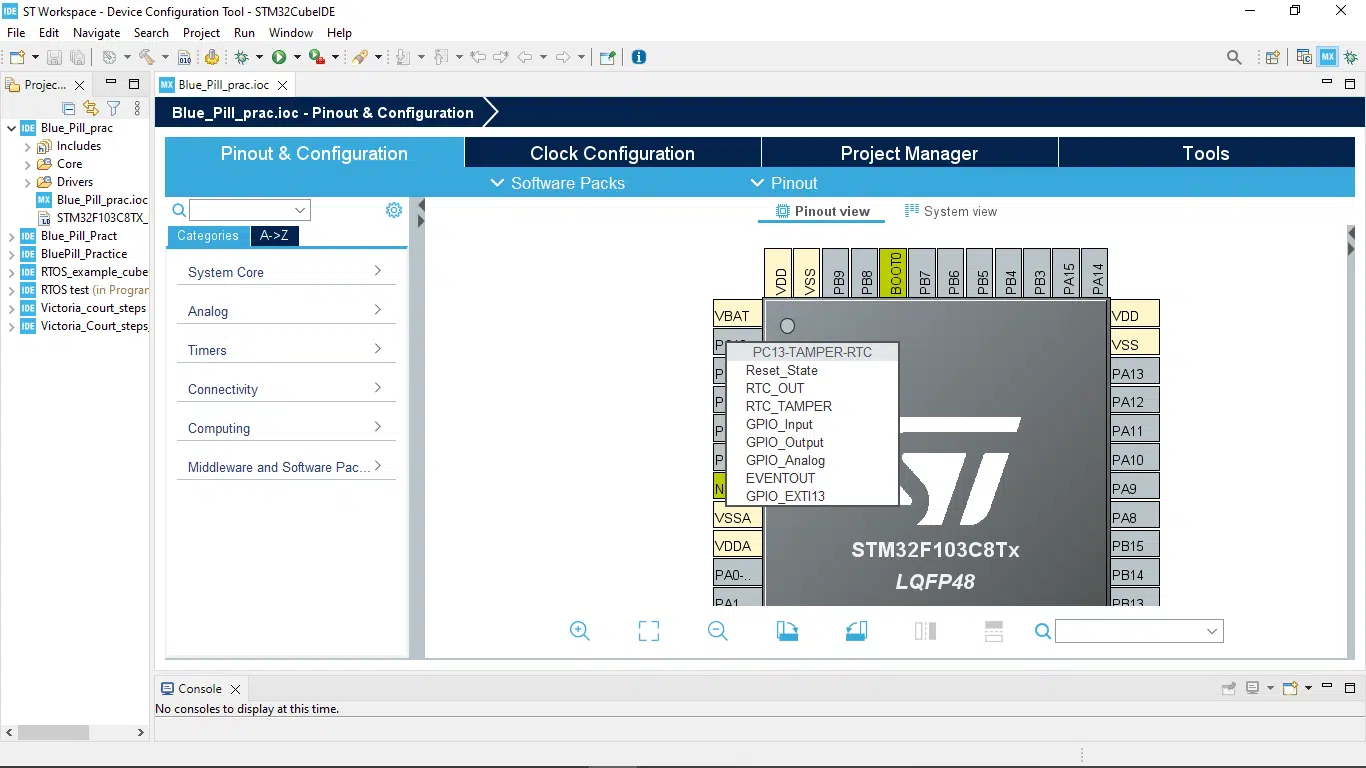Open the blue information center icon

point(639,57)
